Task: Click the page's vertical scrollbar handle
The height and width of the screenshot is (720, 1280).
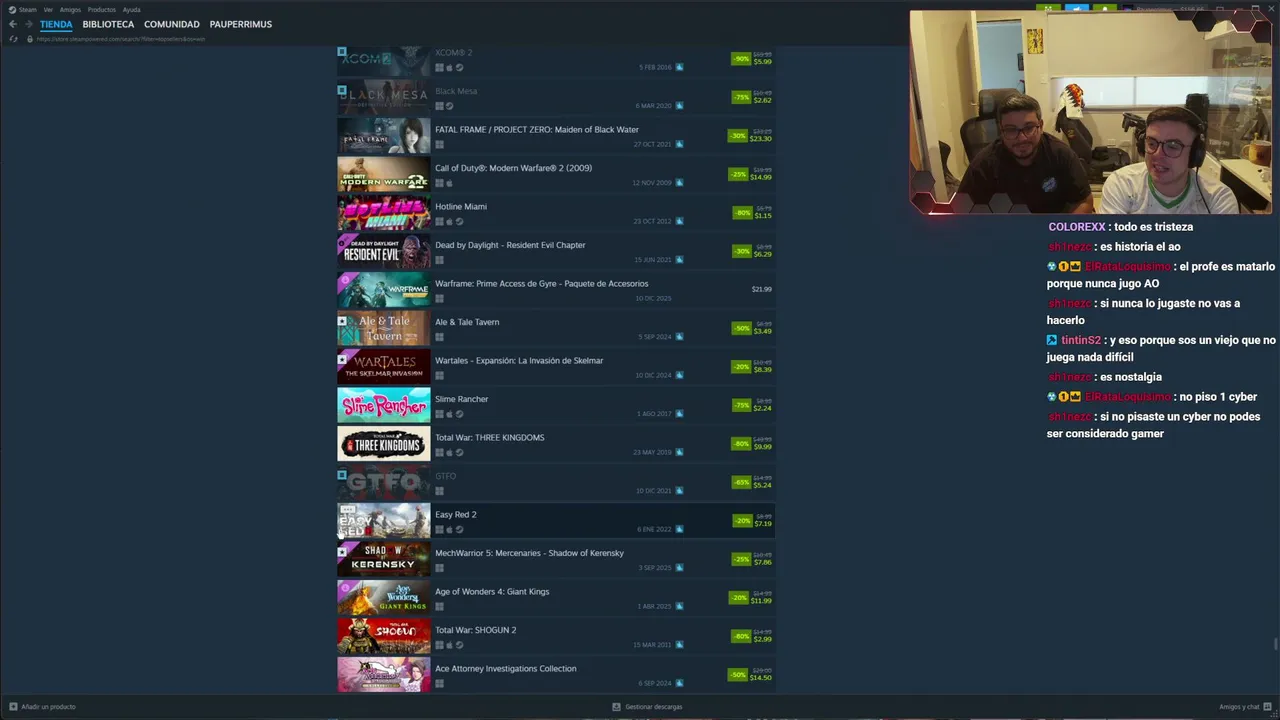Action: [1275, 644]
